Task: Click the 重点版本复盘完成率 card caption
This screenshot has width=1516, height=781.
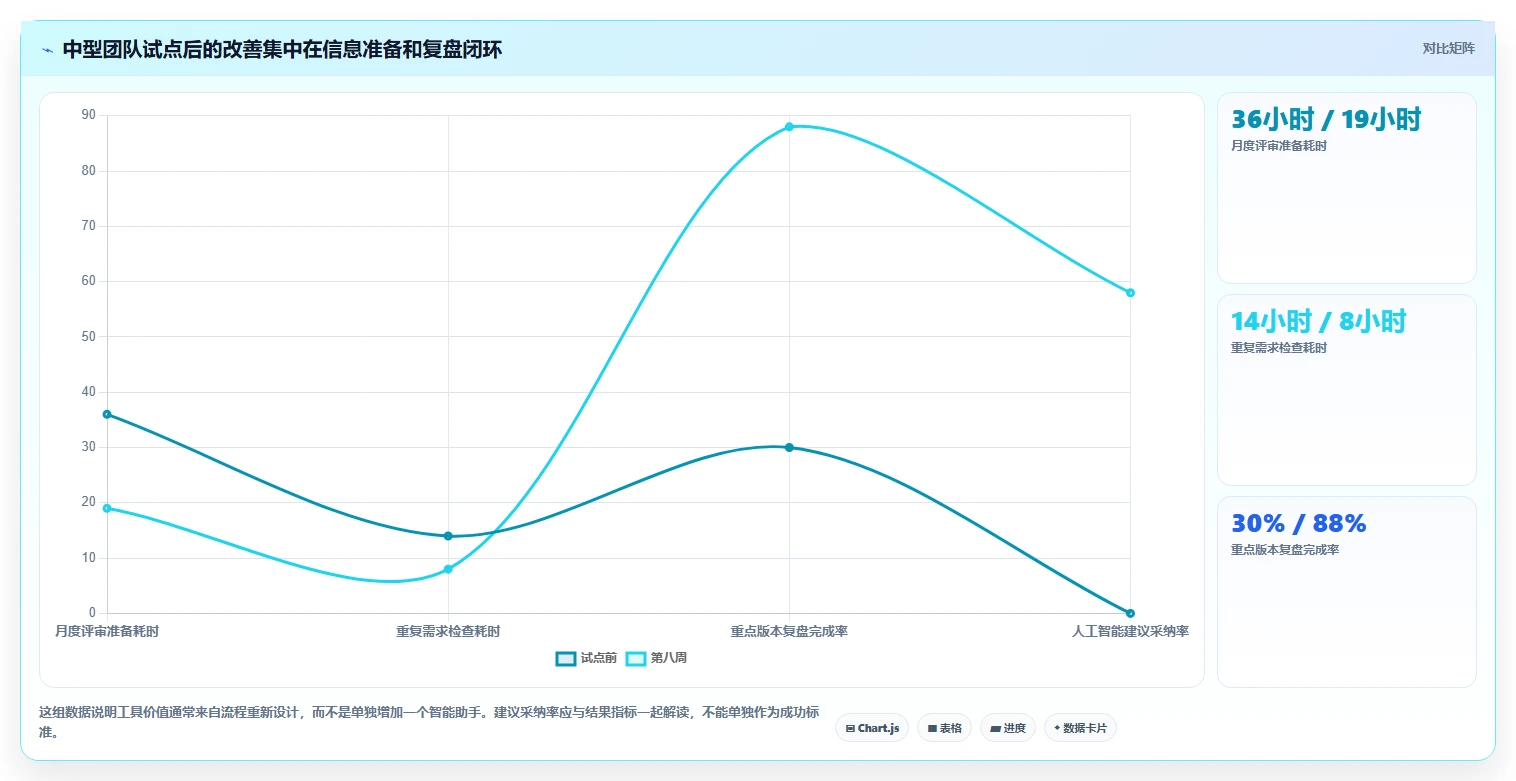Action: [x=1285, y=550]
